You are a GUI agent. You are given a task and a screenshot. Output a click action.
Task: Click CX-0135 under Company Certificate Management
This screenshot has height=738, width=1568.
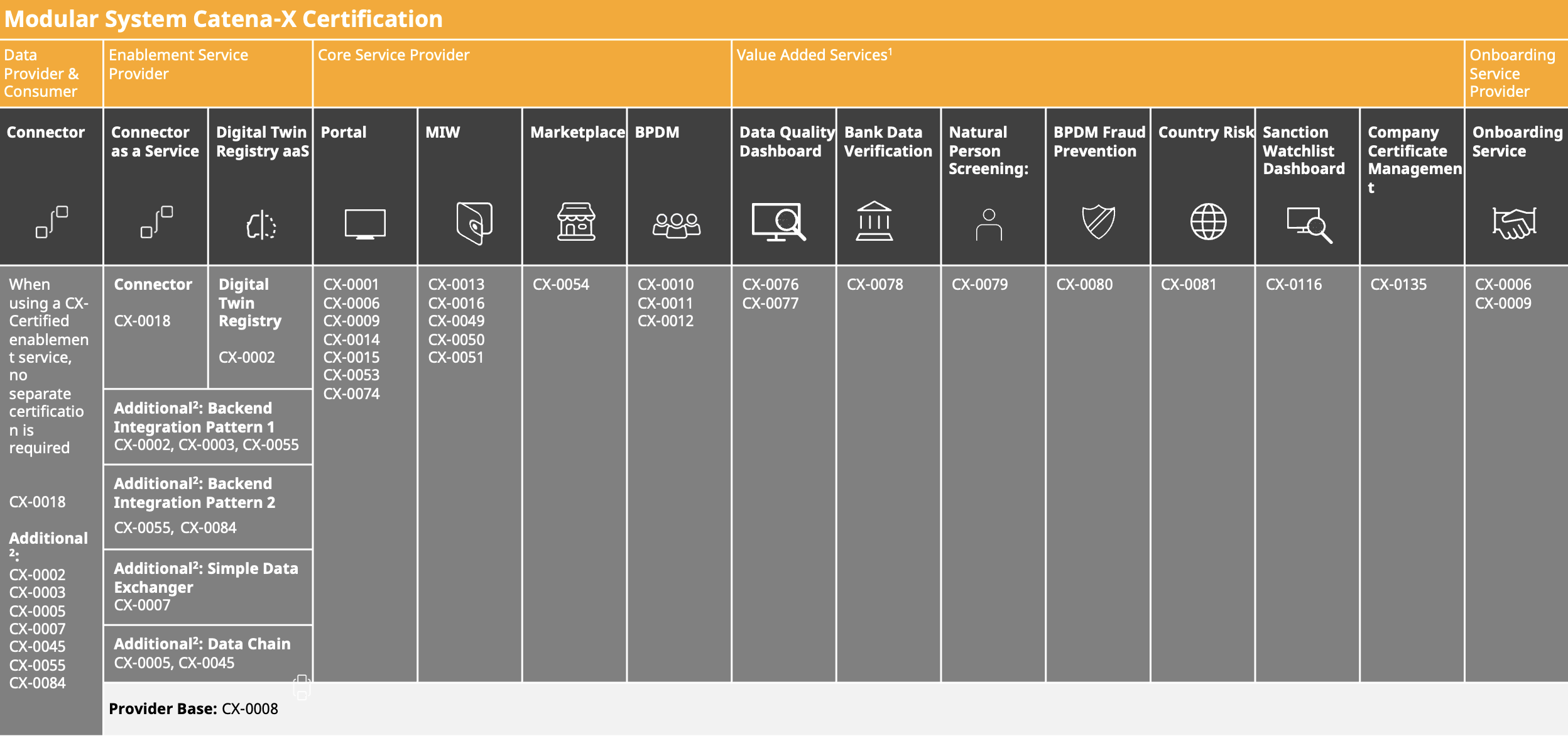pos(1398,284)
